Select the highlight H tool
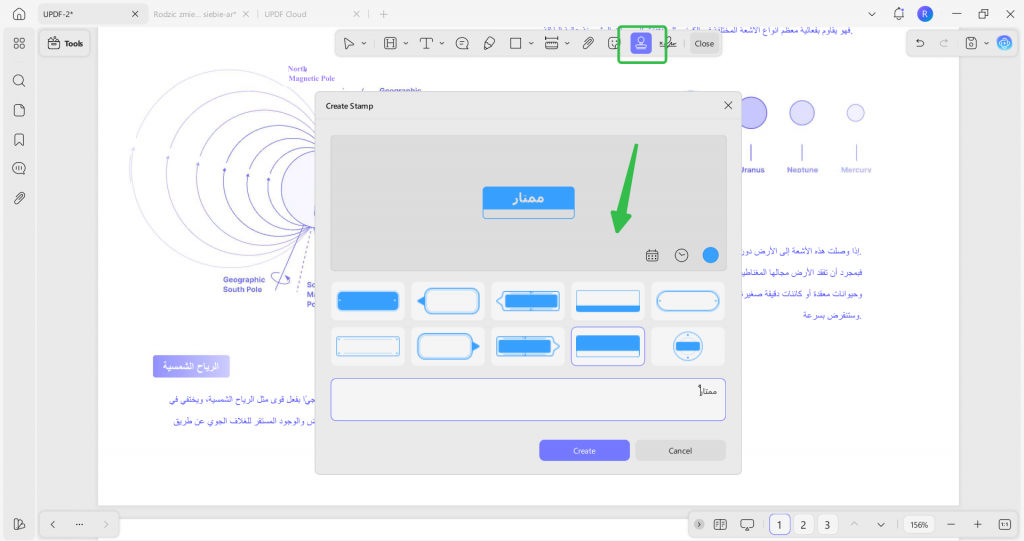The height and width of the screenshot is (541, 1024). click(x=390, y=43)
